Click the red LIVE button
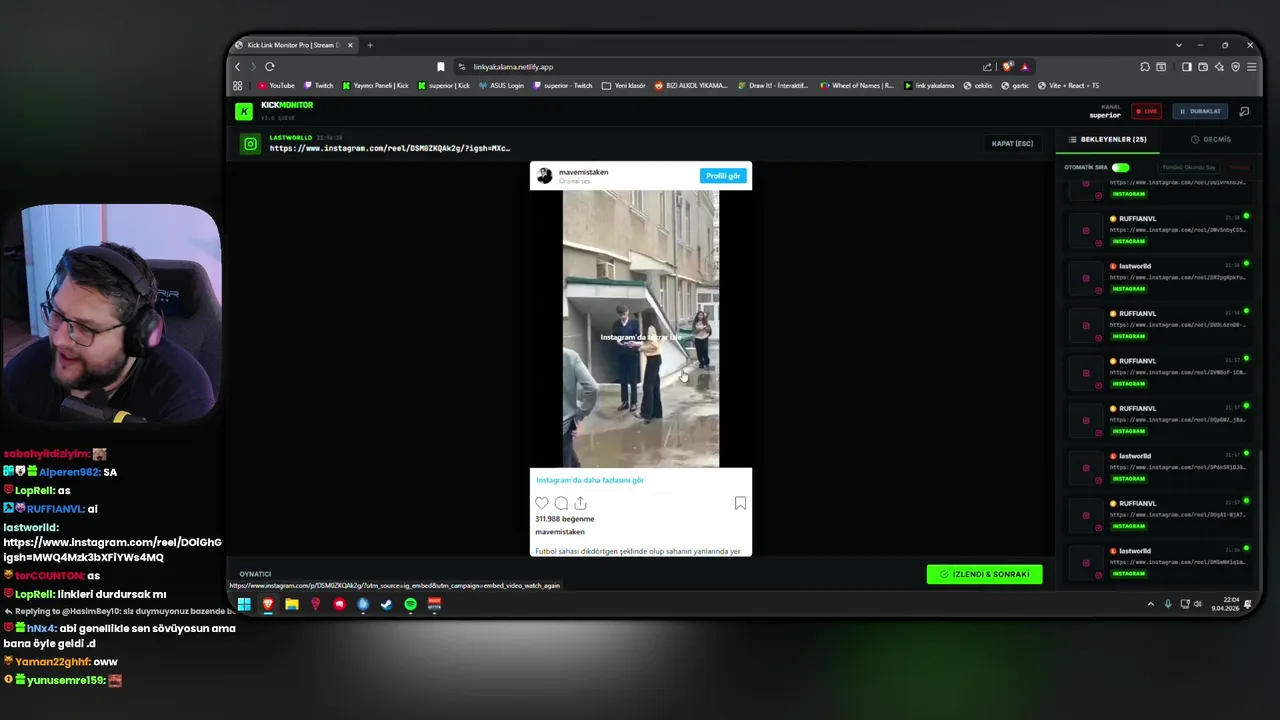The image size is (1280, 720). point(1145,111)
